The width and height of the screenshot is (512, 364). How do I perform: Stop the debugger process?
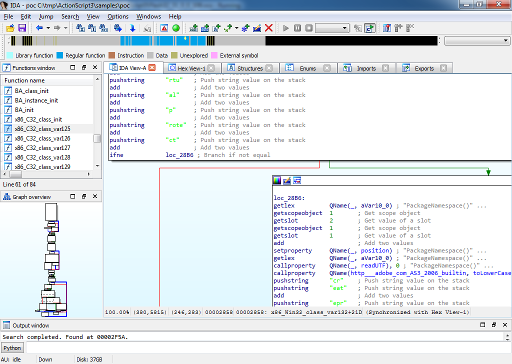309,28
